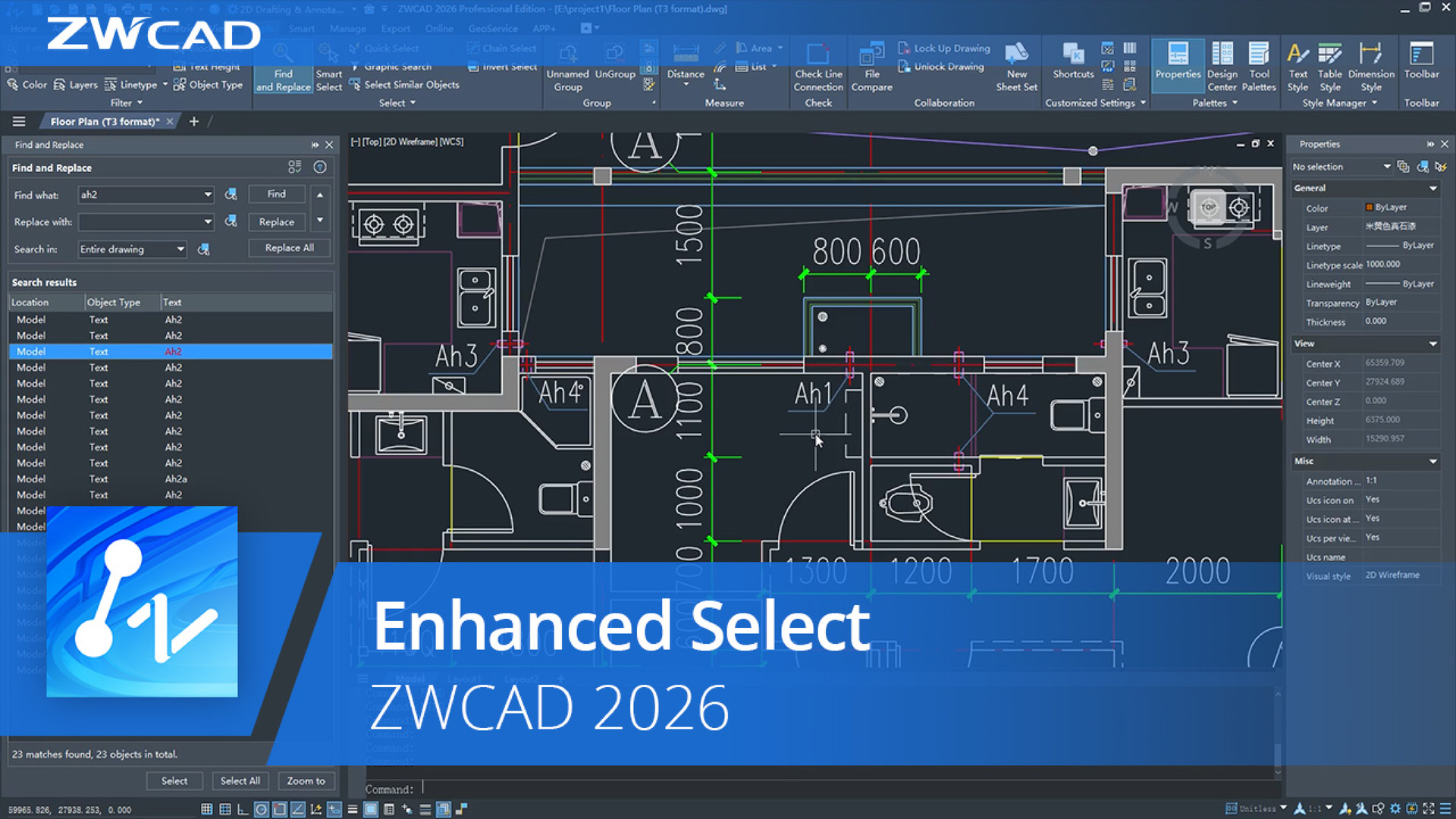Open the Online ribbon tab
1456x819 pixels.
439,28
